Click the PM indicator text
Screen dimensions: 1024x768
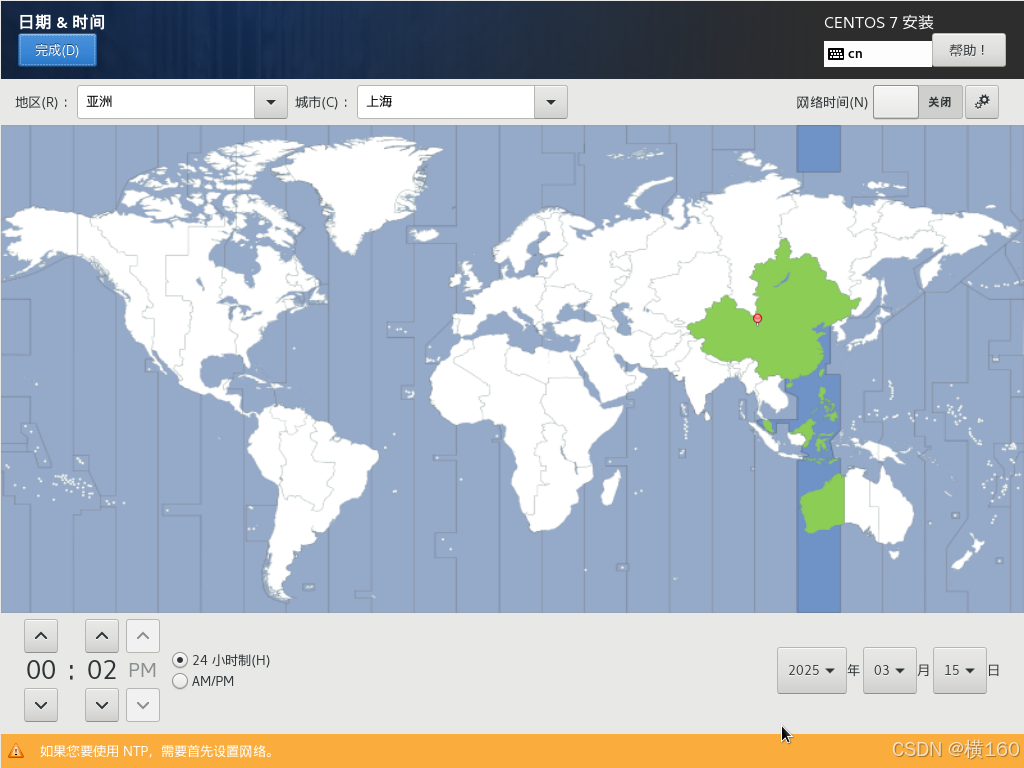tap(142, 671)
